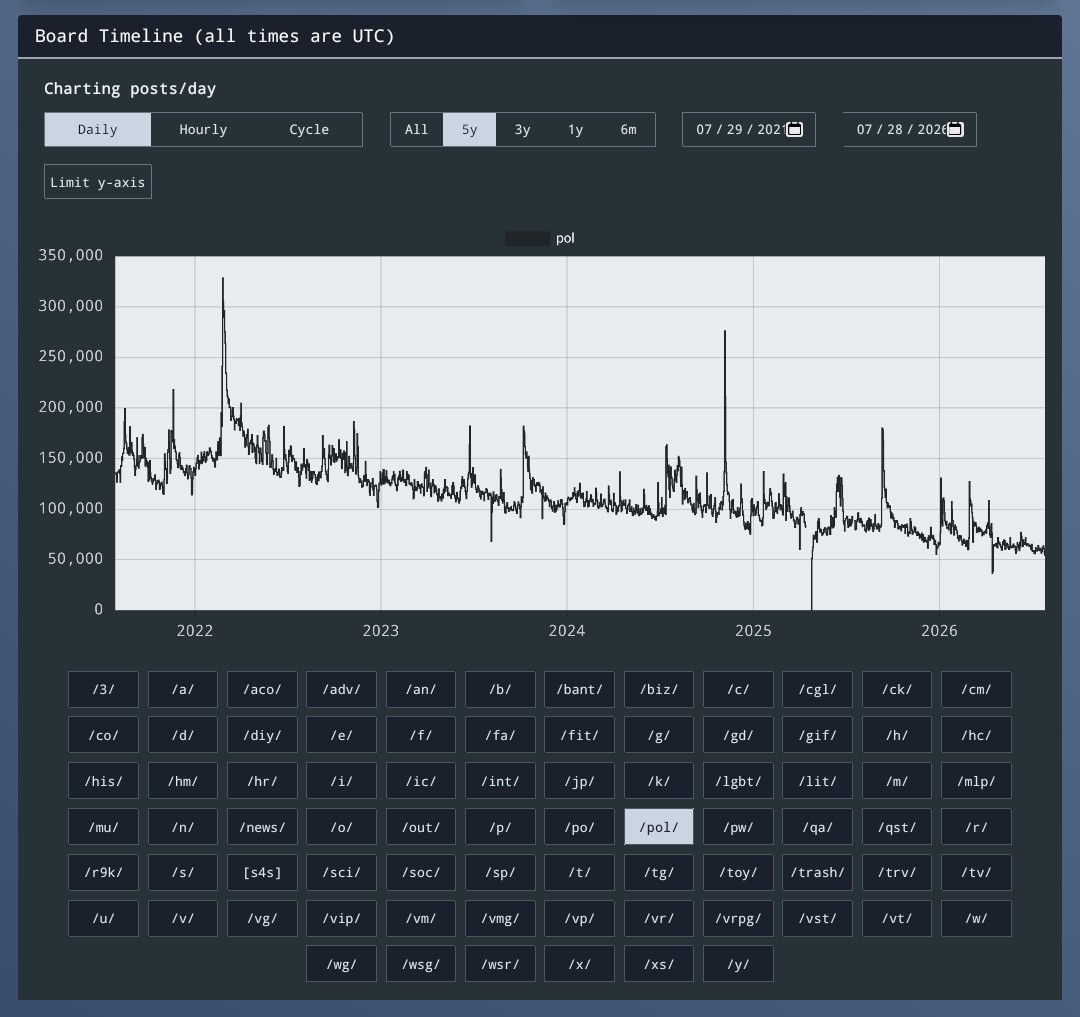
Task: Click the start date field 07/29/2021
Action: (749, 129)
